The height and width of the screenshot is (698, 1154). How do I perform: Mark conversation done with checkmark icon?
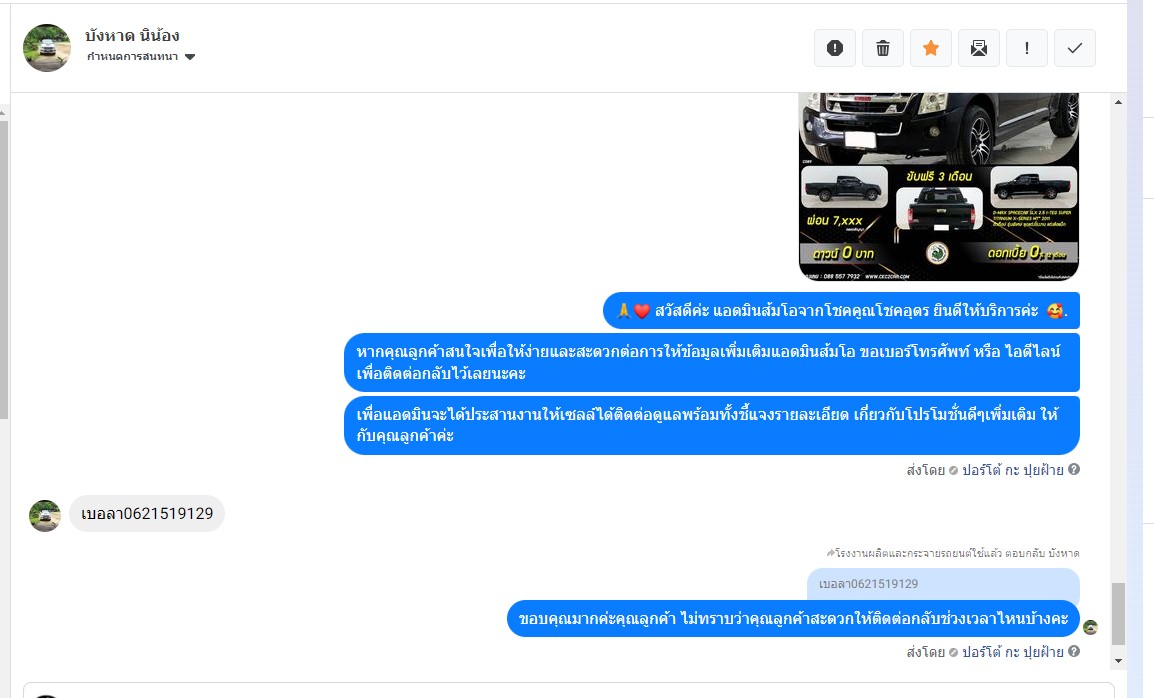(1075, 48)
